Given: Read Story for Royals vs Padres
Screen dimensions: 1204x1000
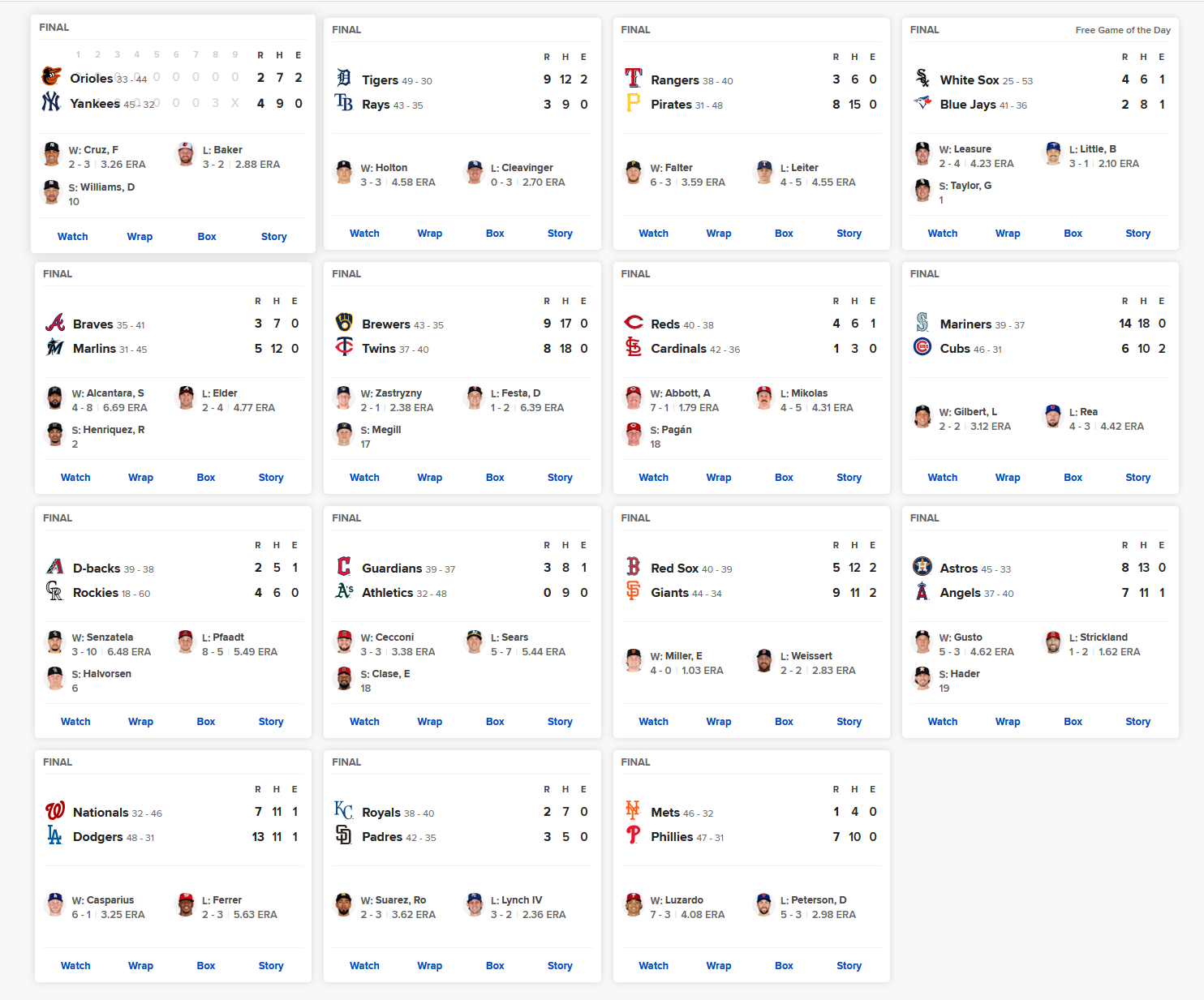Looking at the screenshot, I should tap(560, 966).
